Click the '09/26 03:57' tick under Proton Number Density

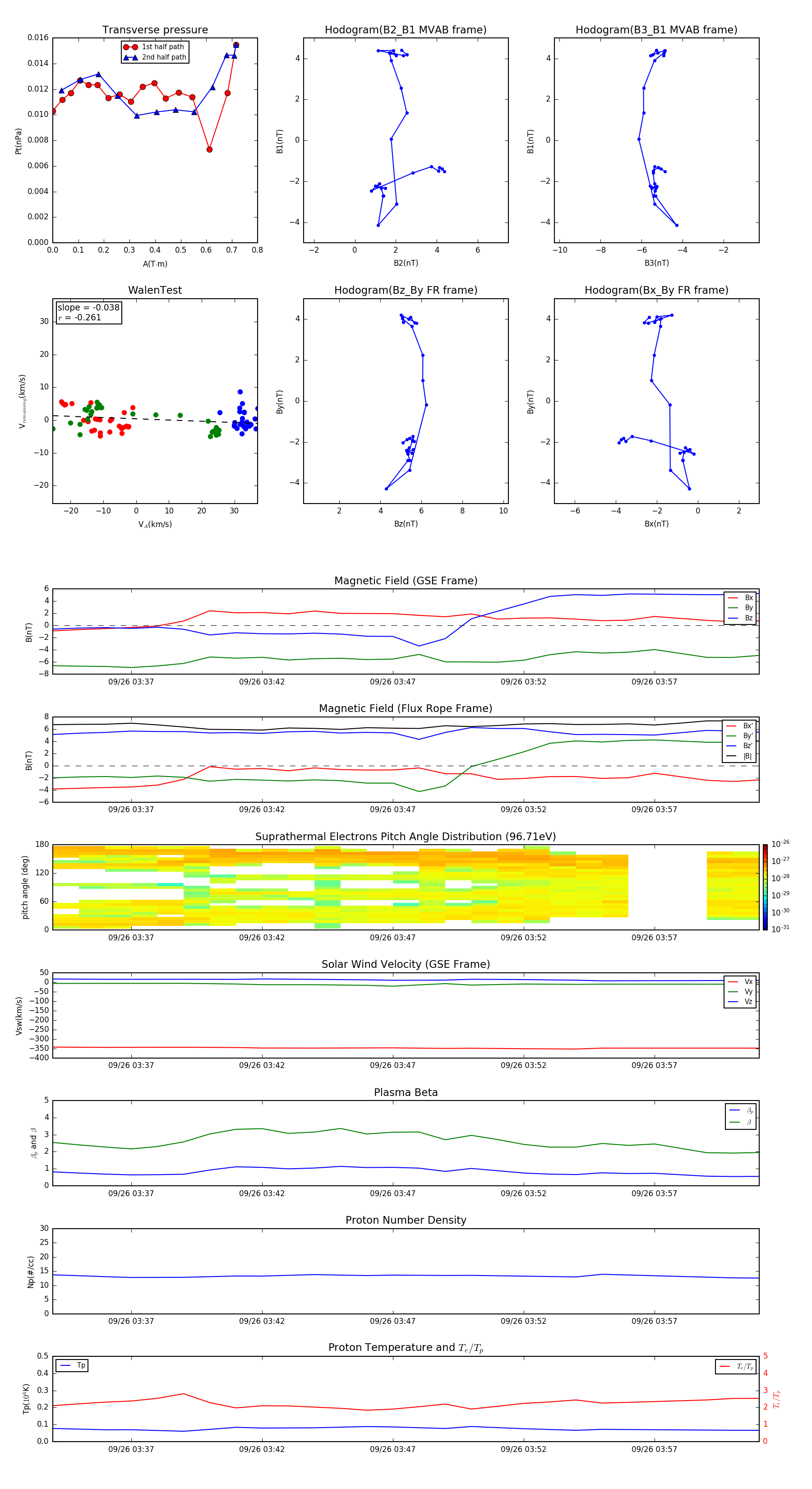point(654,1321)
